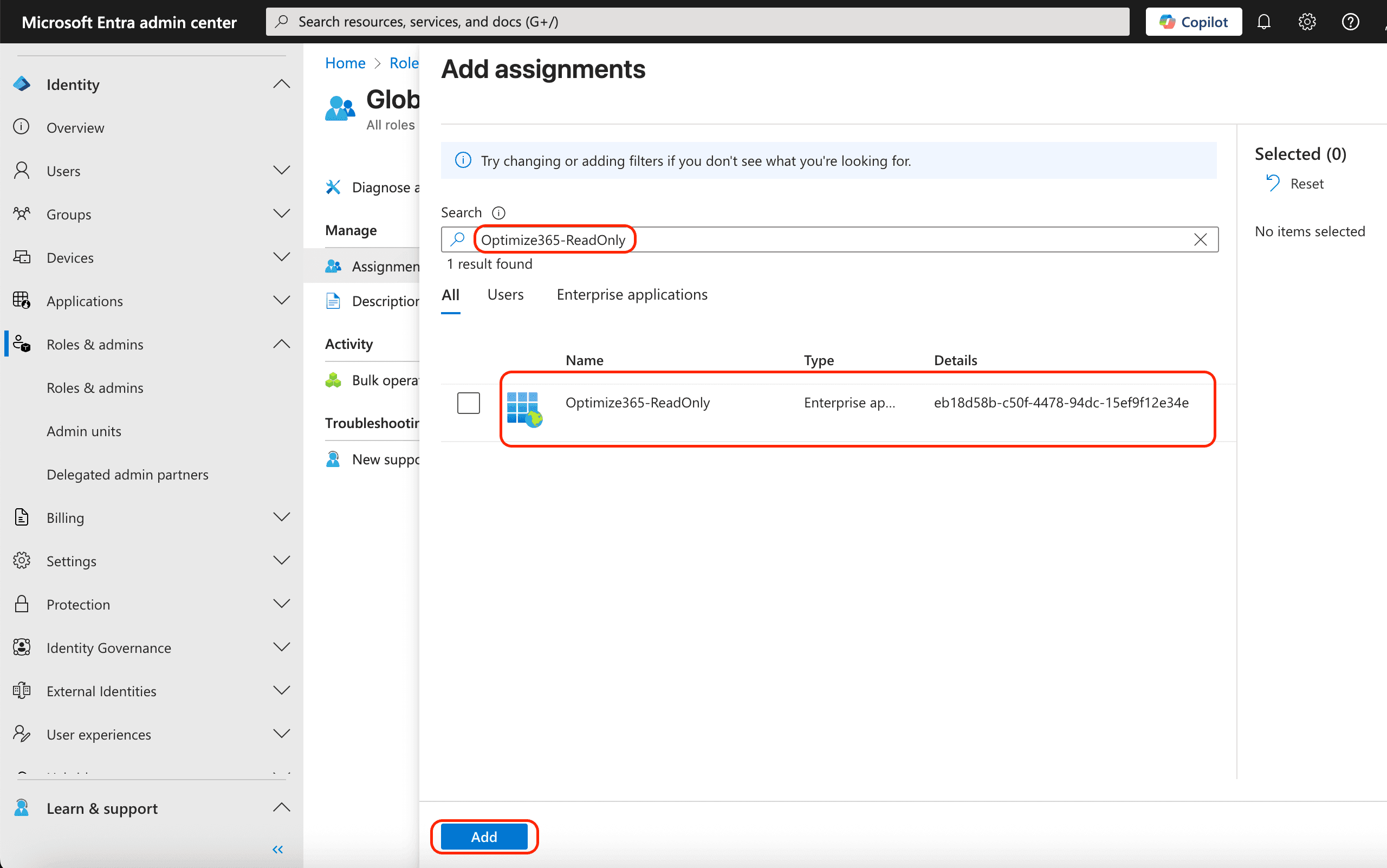Viewport: 1387px width, 868px height.
Task: Click the blue Add button
Action: [484, 837]
